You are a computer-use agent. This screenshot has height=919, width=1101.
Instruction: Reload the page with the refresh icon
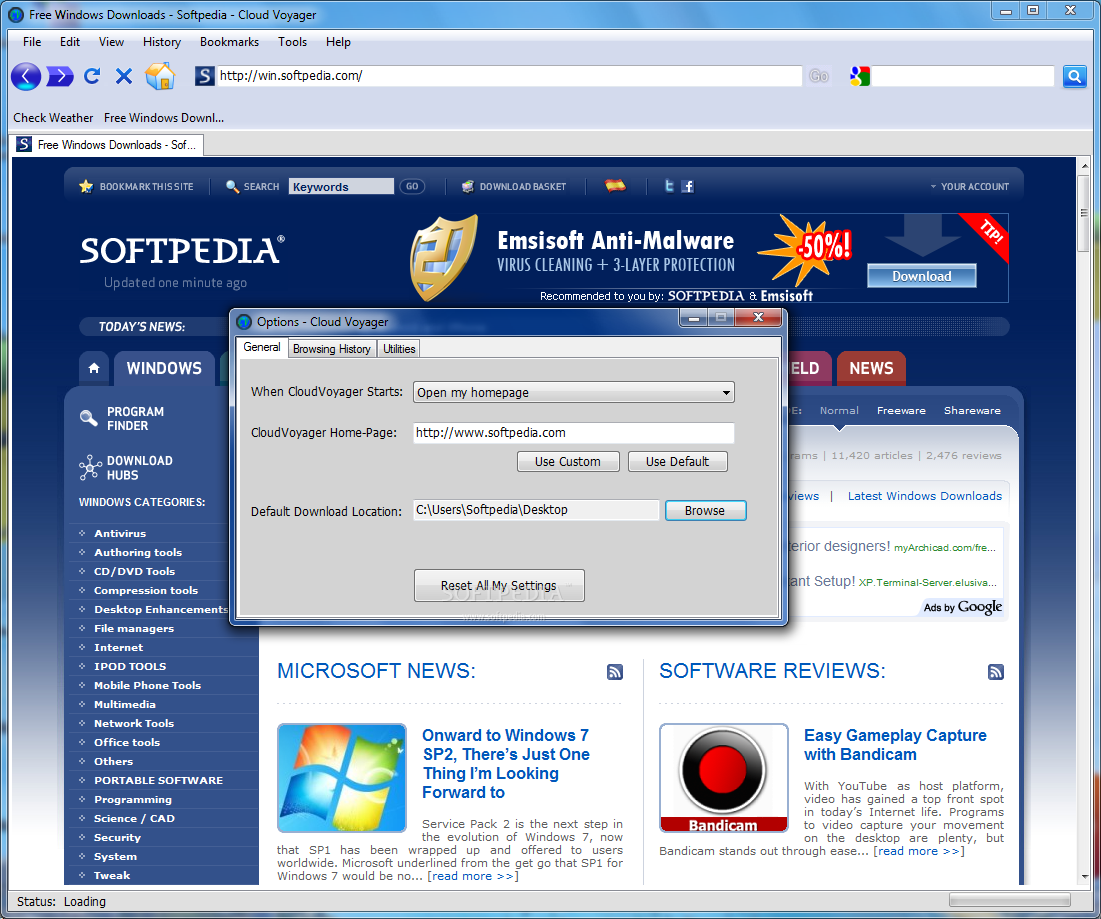[92, 76]
